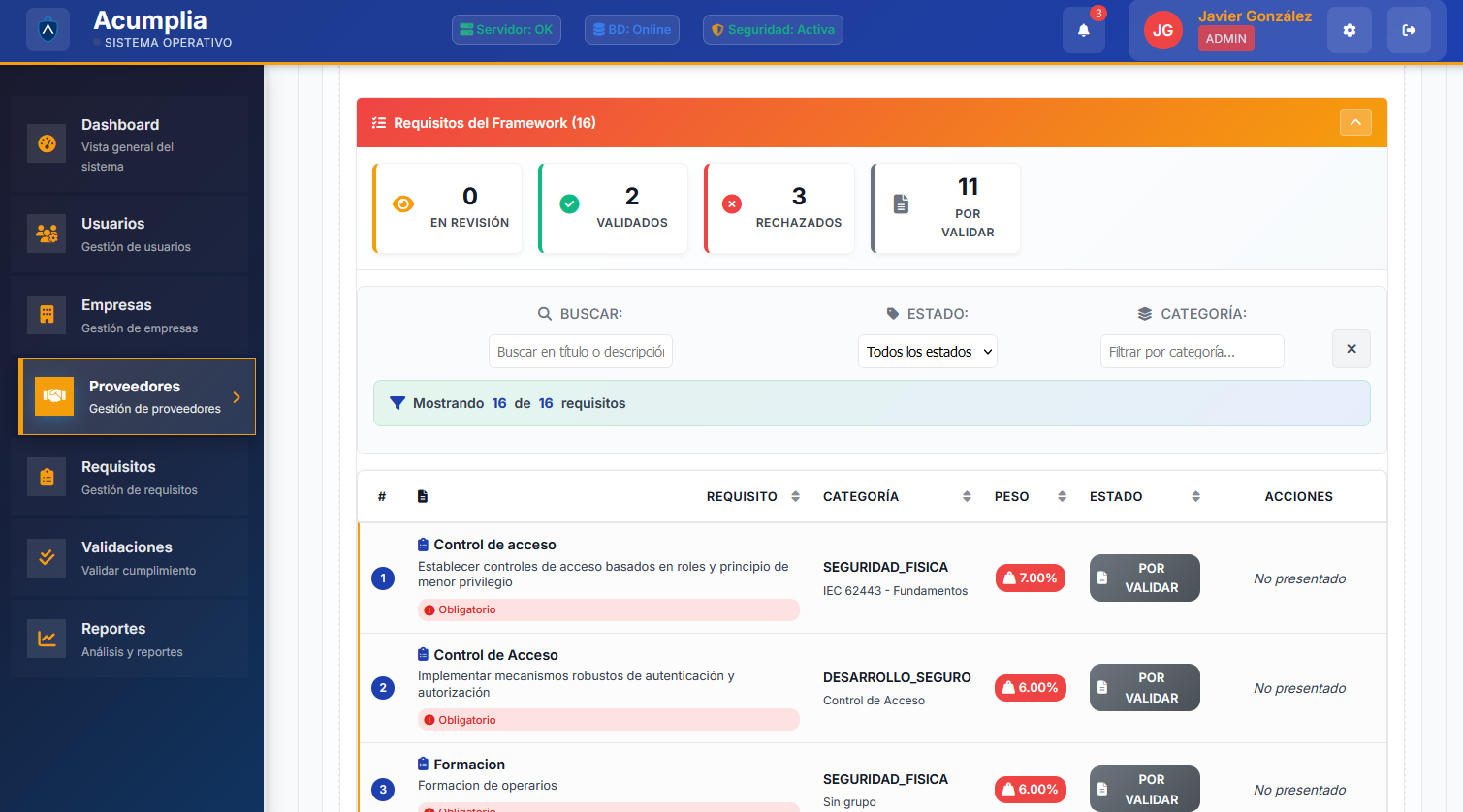Open the Todos los estados dropdown

click(927, 351)
